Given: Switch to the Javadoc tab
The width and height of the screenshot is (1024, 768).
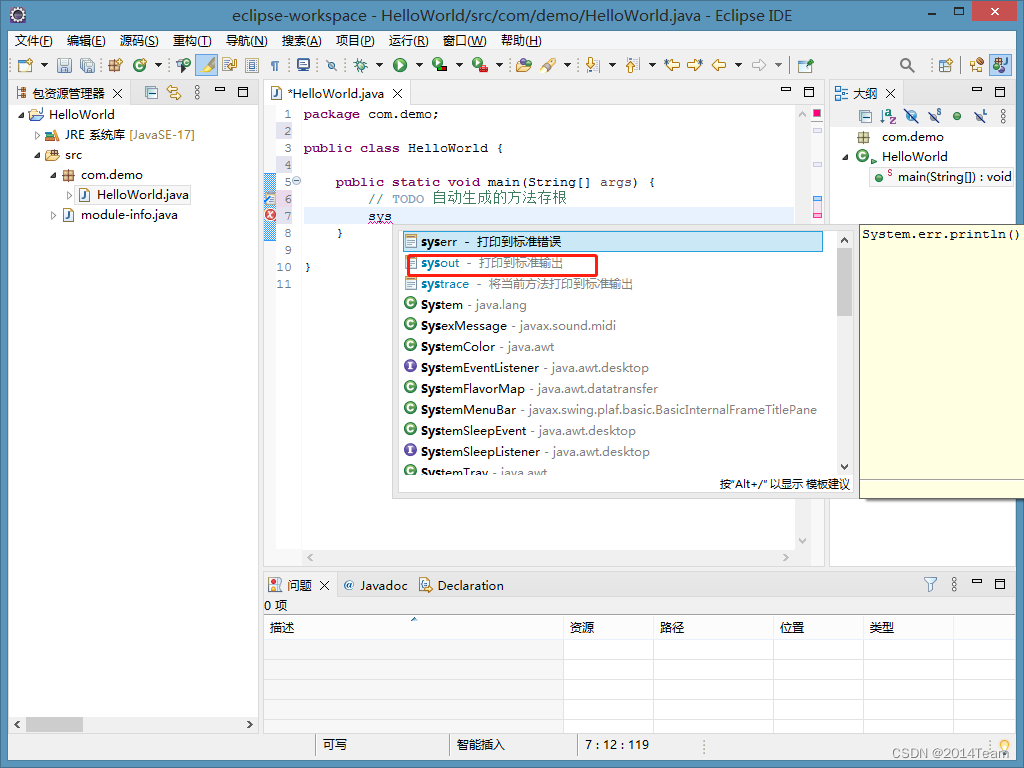Looking at the screenshot, I should 383,585.
